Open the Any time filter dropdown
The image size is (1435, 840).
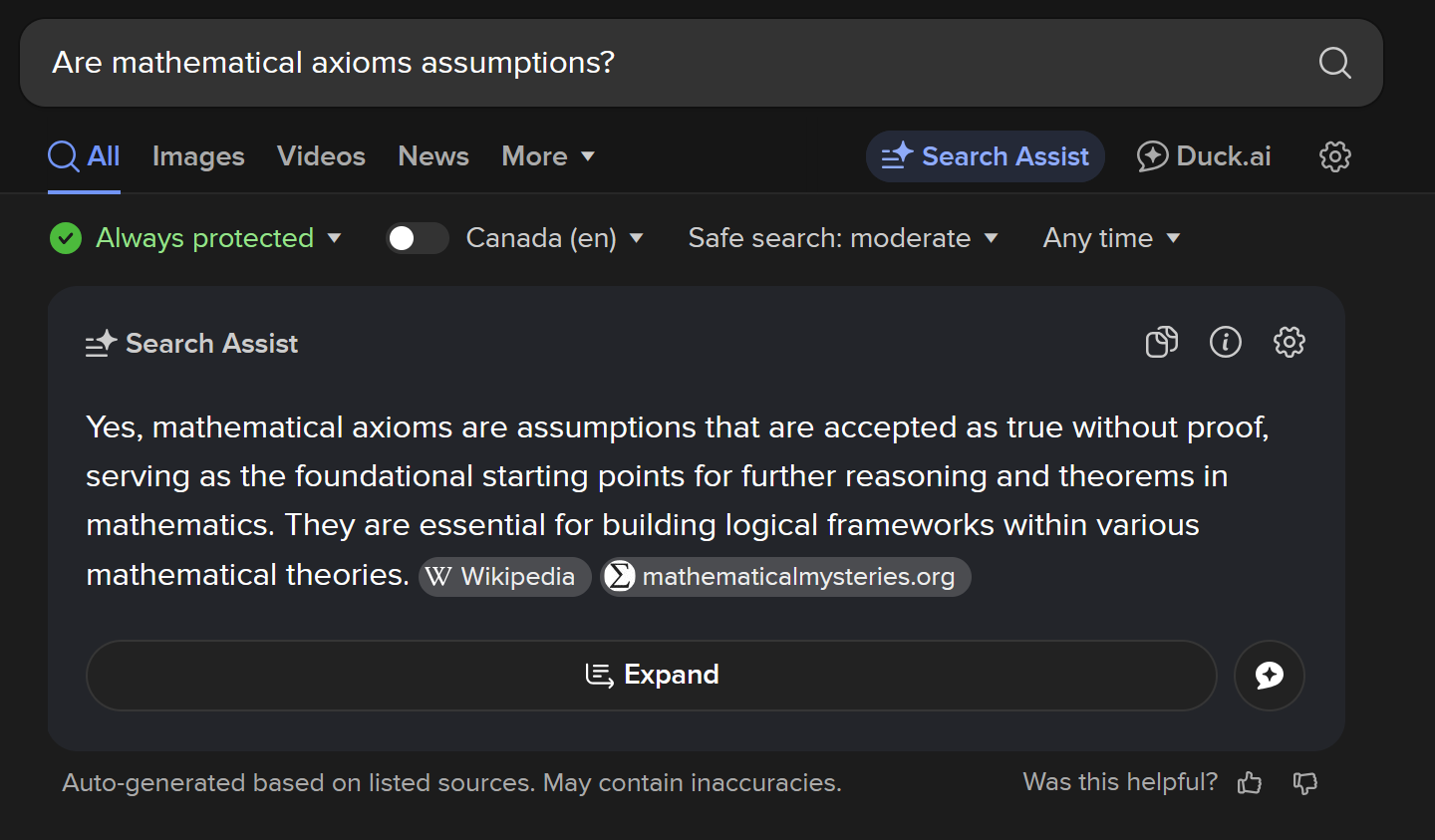(1110, 238)
